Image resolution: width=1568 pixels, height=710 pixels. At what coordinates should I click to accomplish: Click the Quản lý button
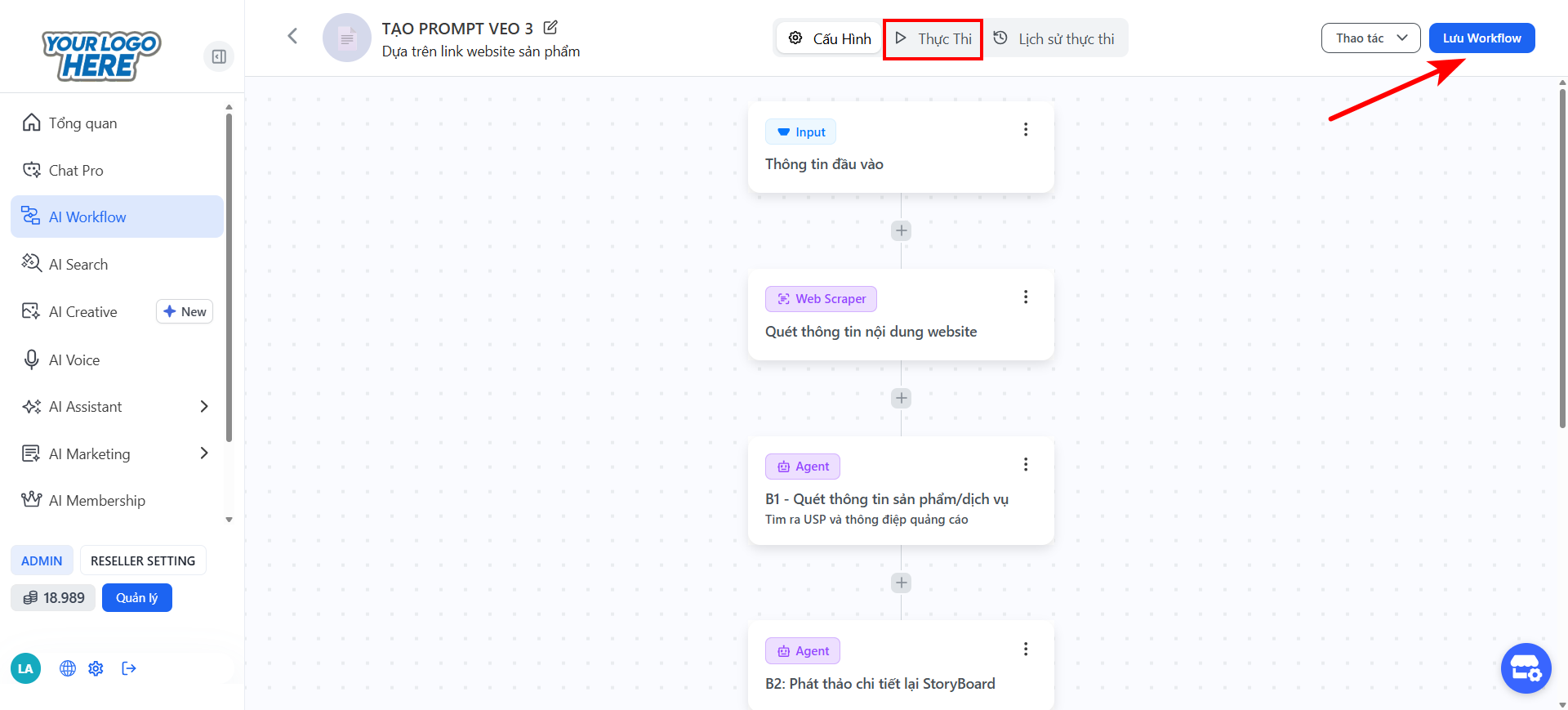(x=136, y=598)
